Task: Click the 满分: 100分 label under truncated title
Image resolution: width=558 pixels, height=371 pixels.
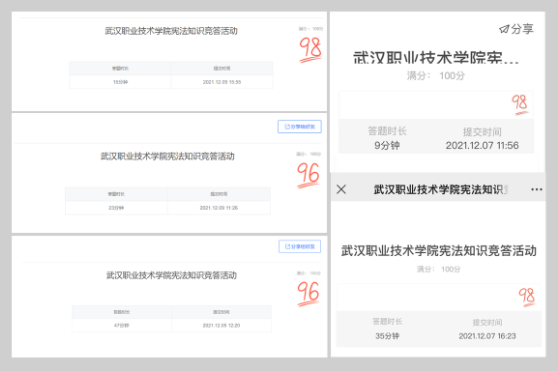Action: pos(436,75)
